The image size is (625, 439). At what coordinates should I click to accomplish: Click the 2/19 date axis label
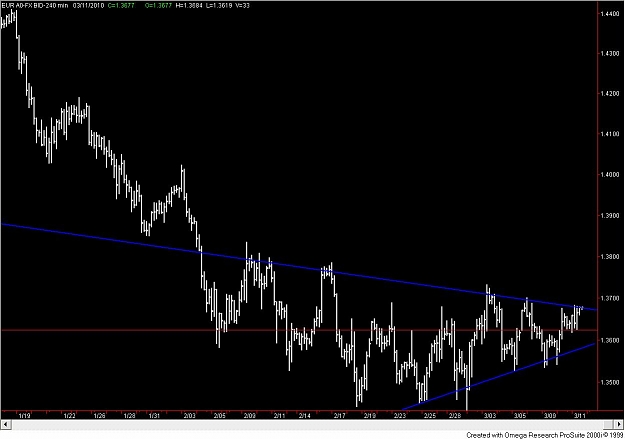(x=369, y=415)
